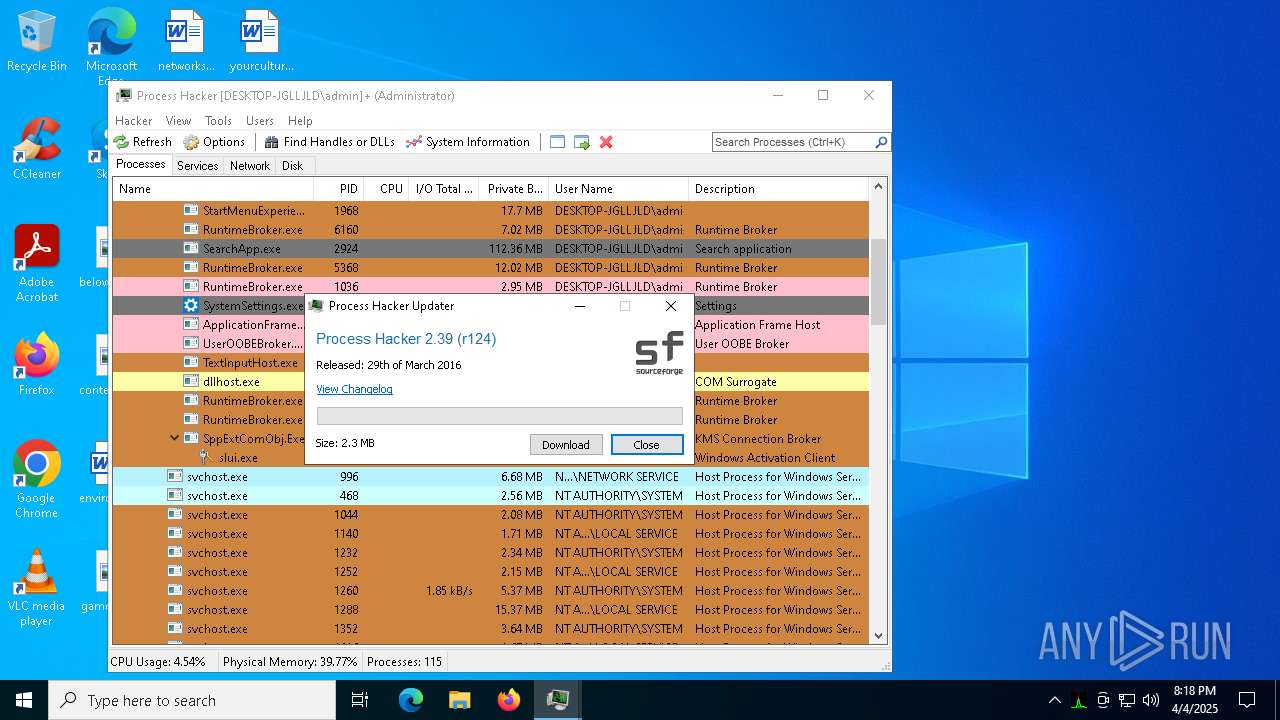Click Physical Memory in status bar
The image size is (1280, 720).
coord(290,662)
